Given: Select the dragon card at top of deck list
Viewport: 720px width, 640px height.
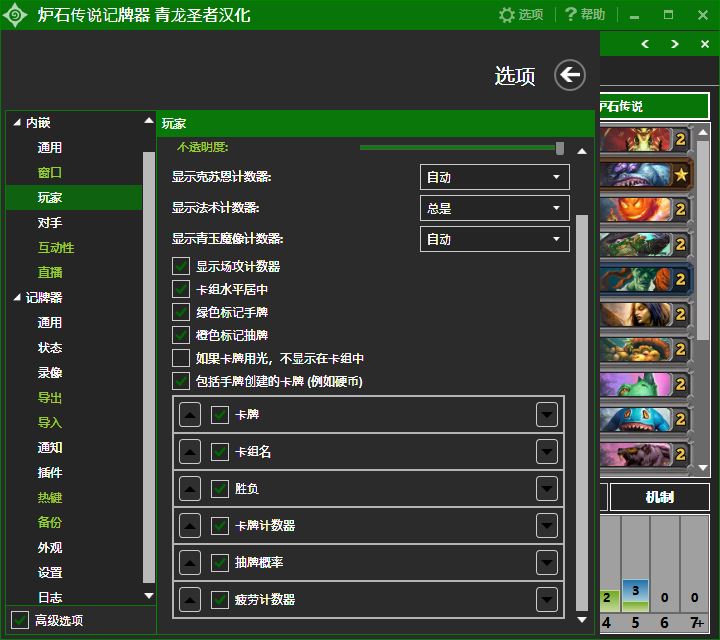Looking at the screenshot, I should click(x=645, y=139).
